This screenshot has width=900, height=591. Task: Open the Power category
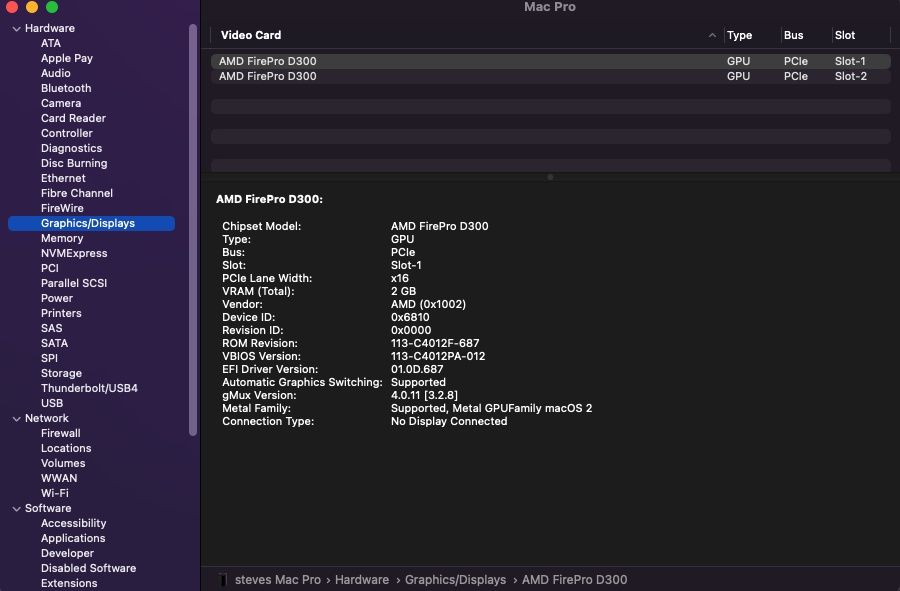click(57, 298)
